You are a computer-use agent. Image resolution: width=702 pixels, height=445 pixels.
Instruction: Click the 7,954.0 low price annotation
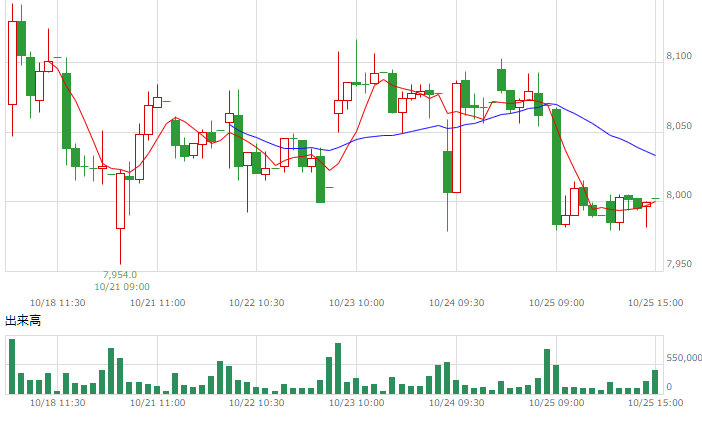coord(120,274)
